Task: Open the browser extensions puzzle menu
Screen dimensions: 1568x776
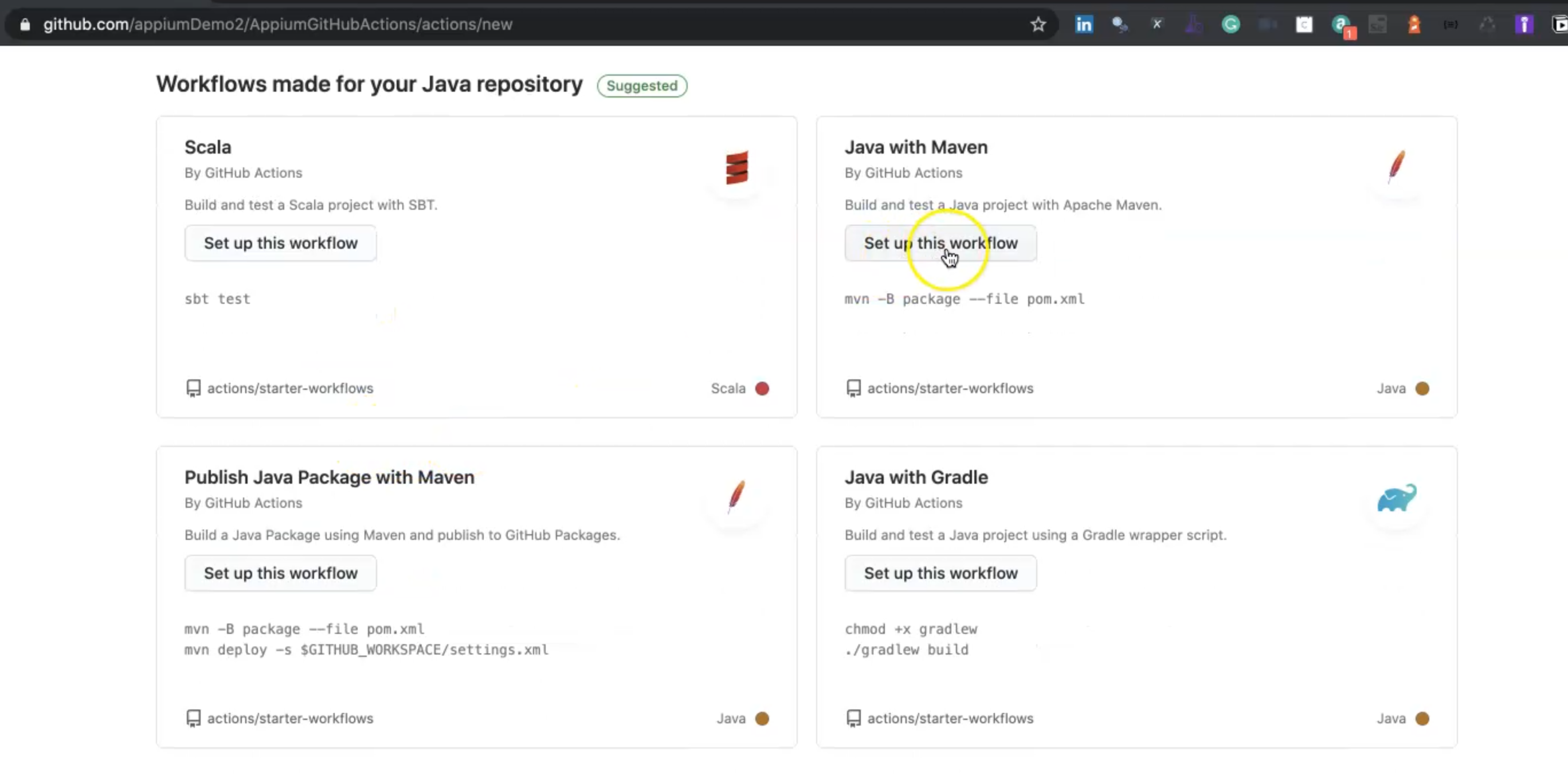Action: [1488, 24]
